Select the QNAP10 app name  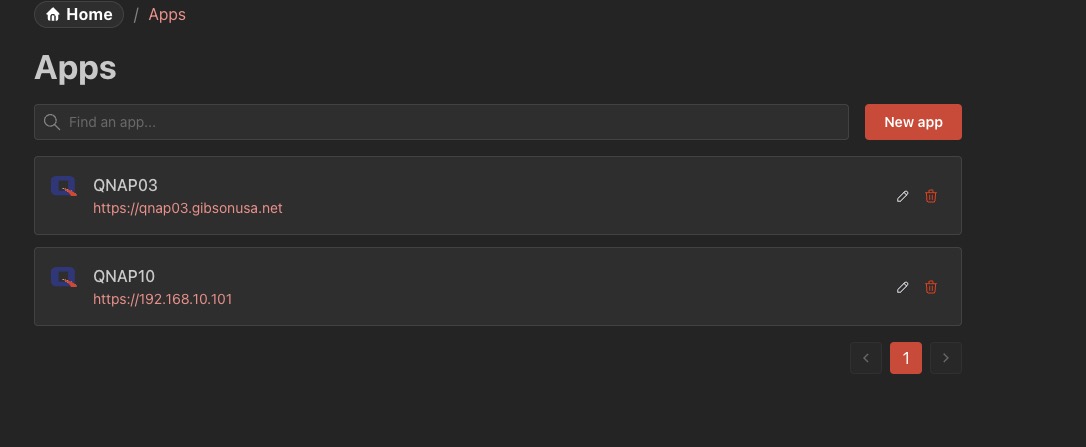pyautogui.click(x=124, y=277)
